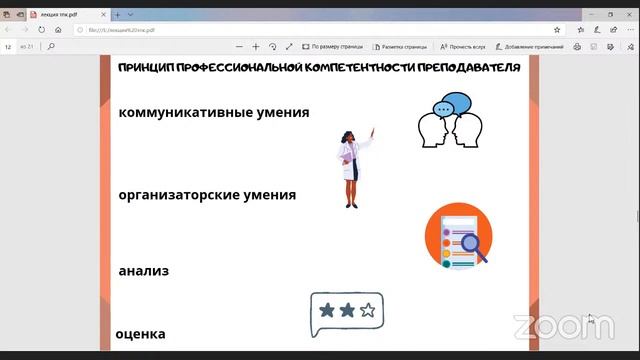Click По размеру страницы fit button
The image size is (640, 360).
click(332, 47)
